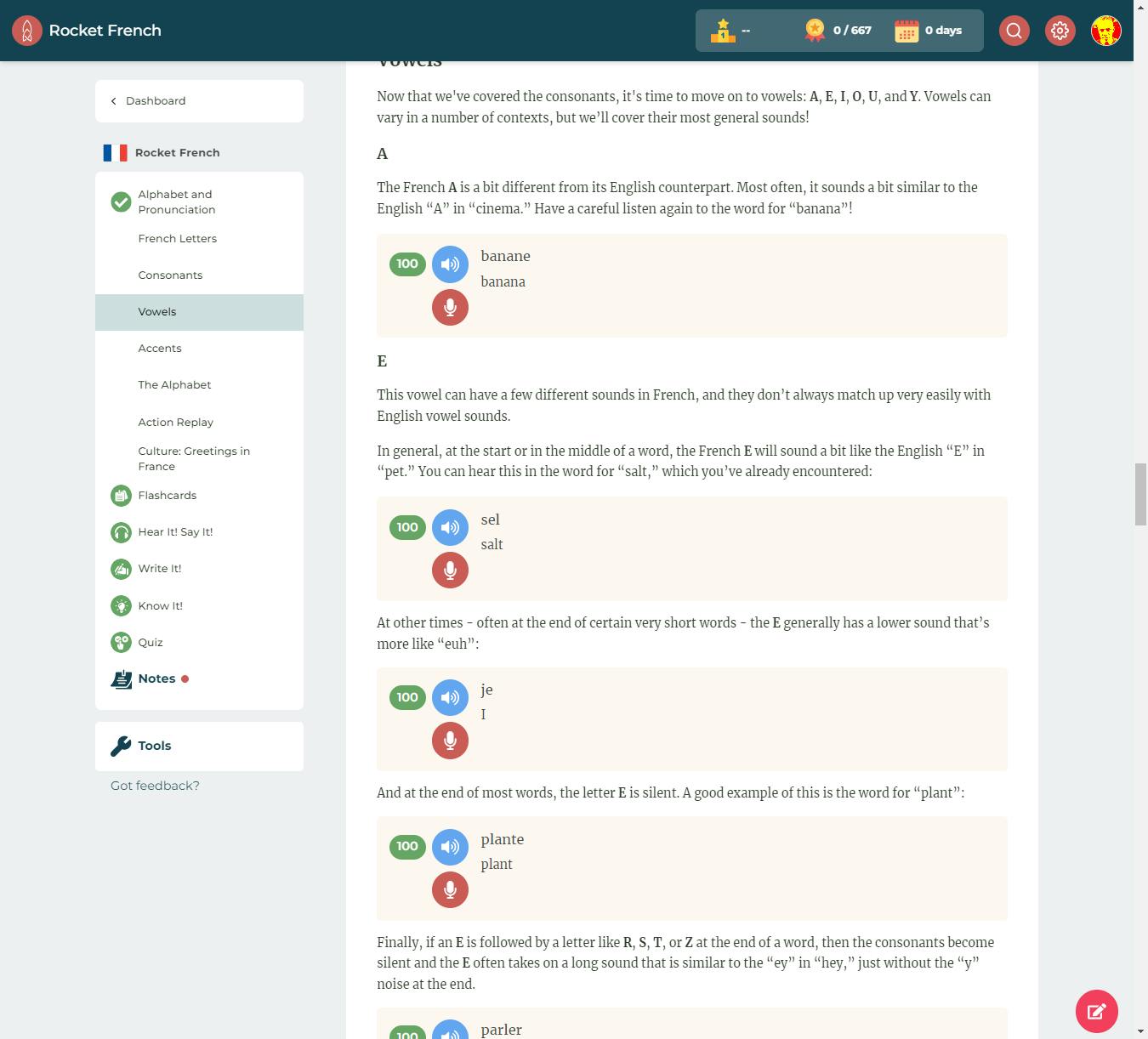The width and height of the screenshot is (1148, 1039).
Task: Open the "Got feedback?" link
Action: pyautogui.click(x=154, y=785)
